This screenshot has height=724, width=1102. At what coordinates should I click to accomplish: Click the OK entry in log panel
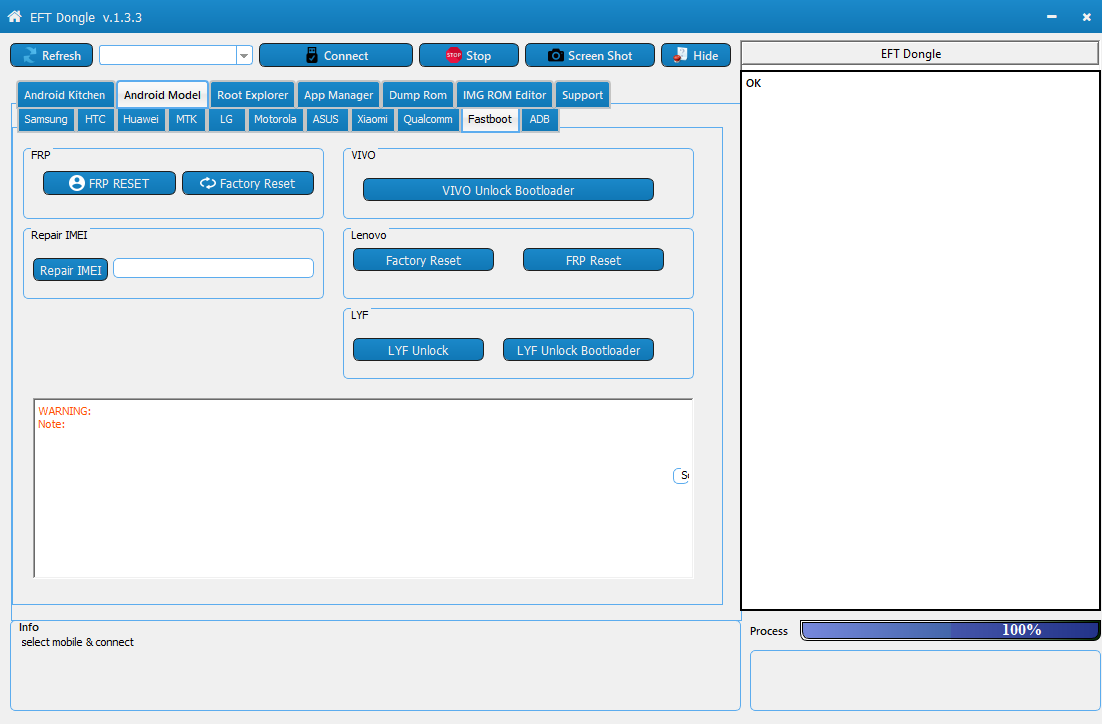[x=753, y=83]
